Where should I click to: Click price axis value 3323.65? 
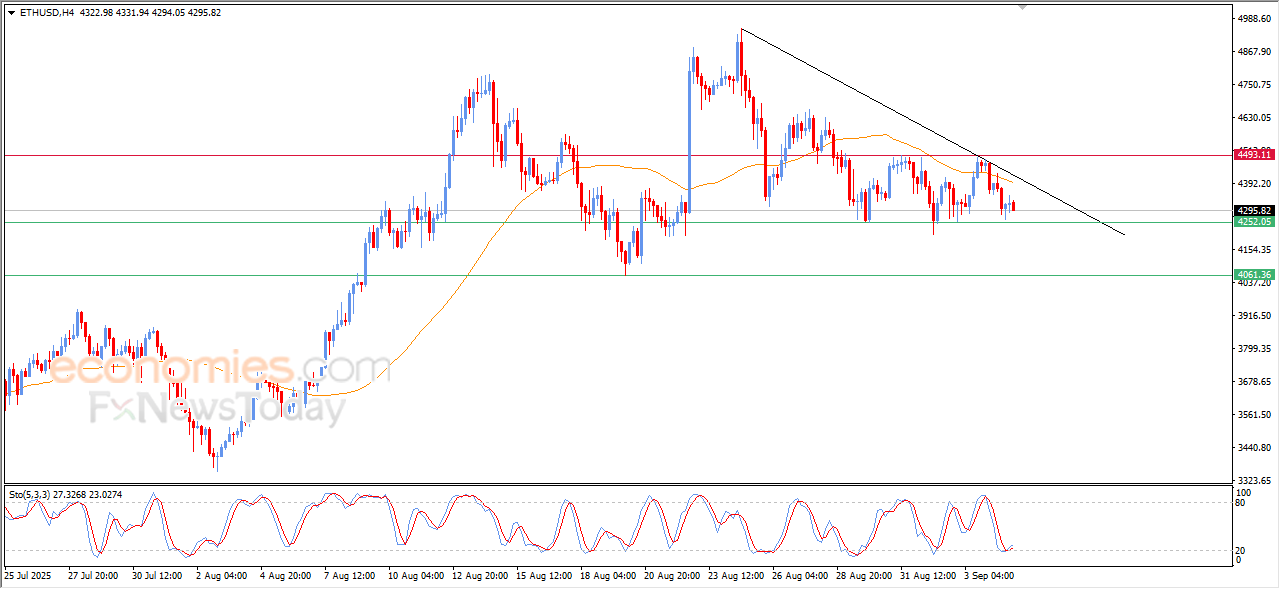[x=1253, y=480]
